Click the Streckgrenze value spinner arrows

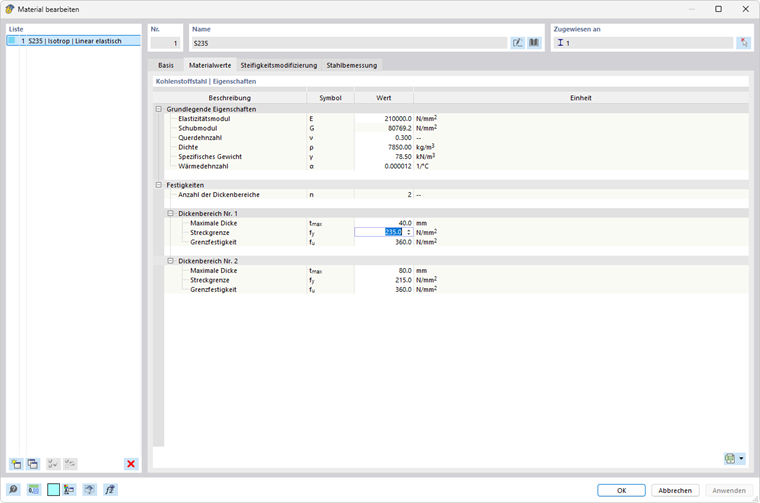pyautogui.click(x=409, y=233)
